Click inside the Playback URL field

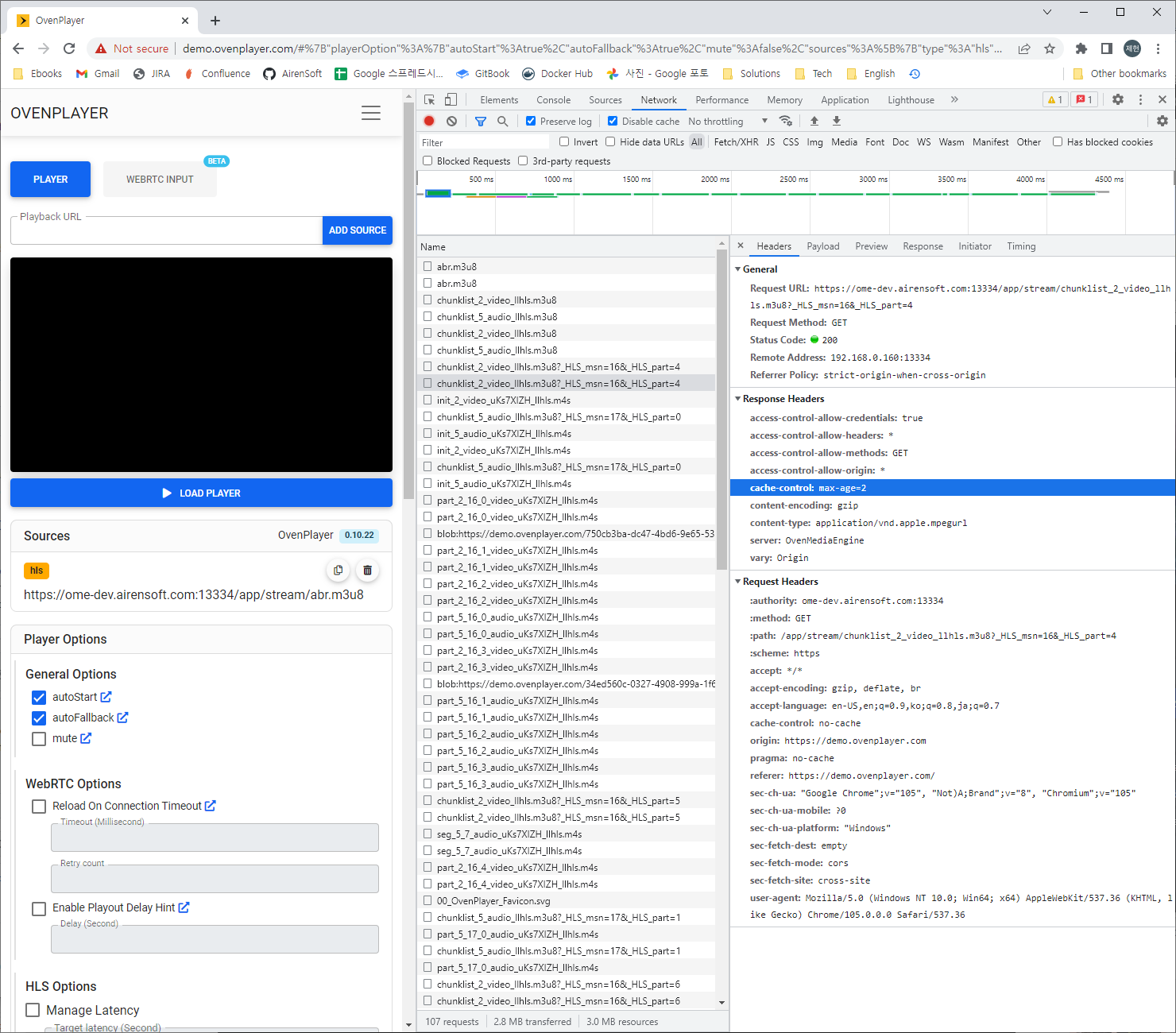coord(159,230)
